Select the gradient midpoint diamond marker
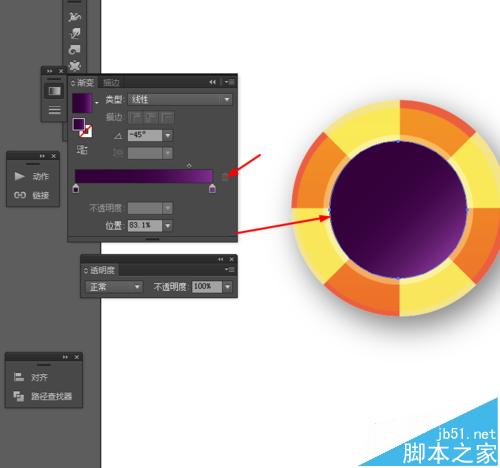The height and width of the screenshot is (468, 500). 189,165
